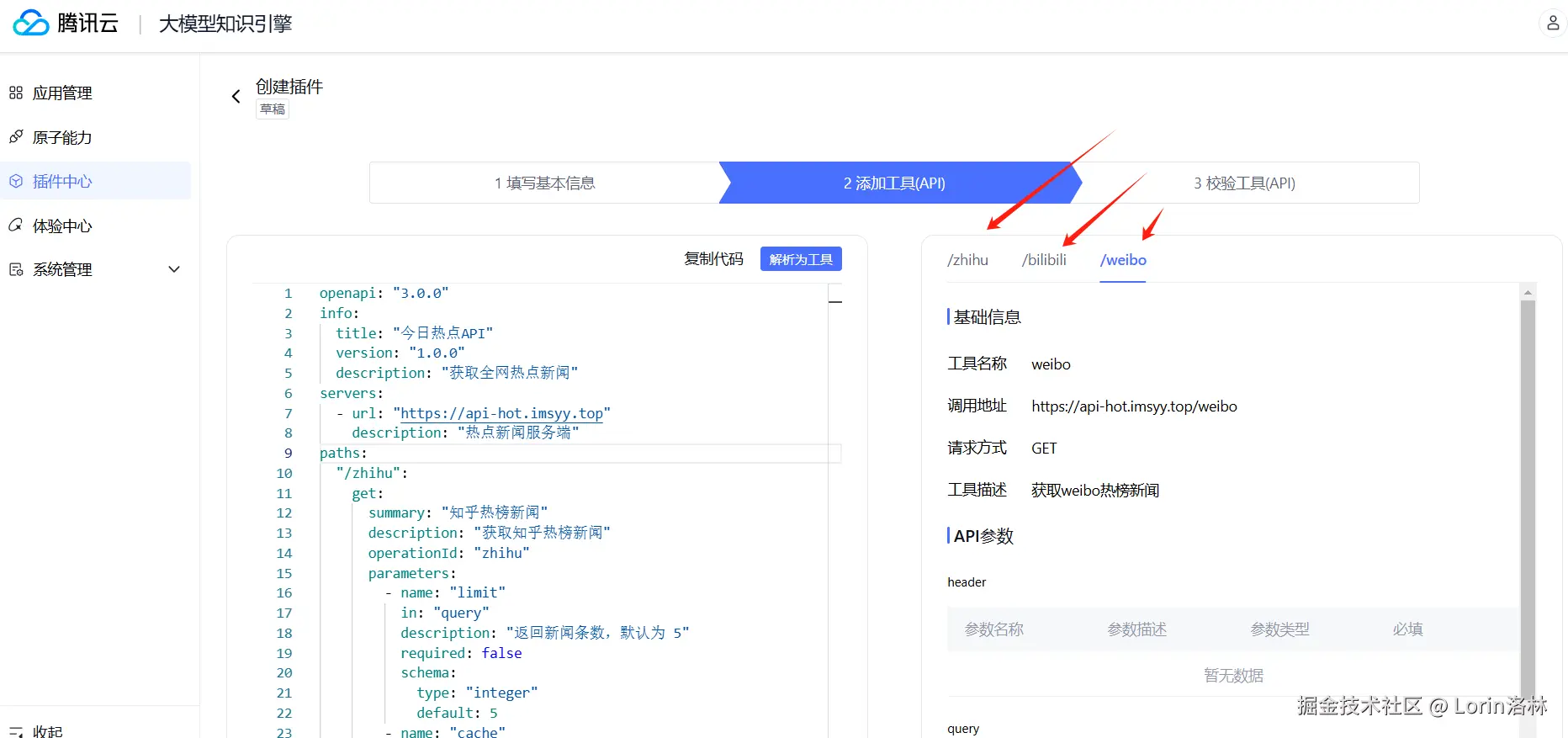Viewport: 1568px width, 738px height.
Task: Click the code line version: "1.0.0"
Action: [x=400, y=353]
